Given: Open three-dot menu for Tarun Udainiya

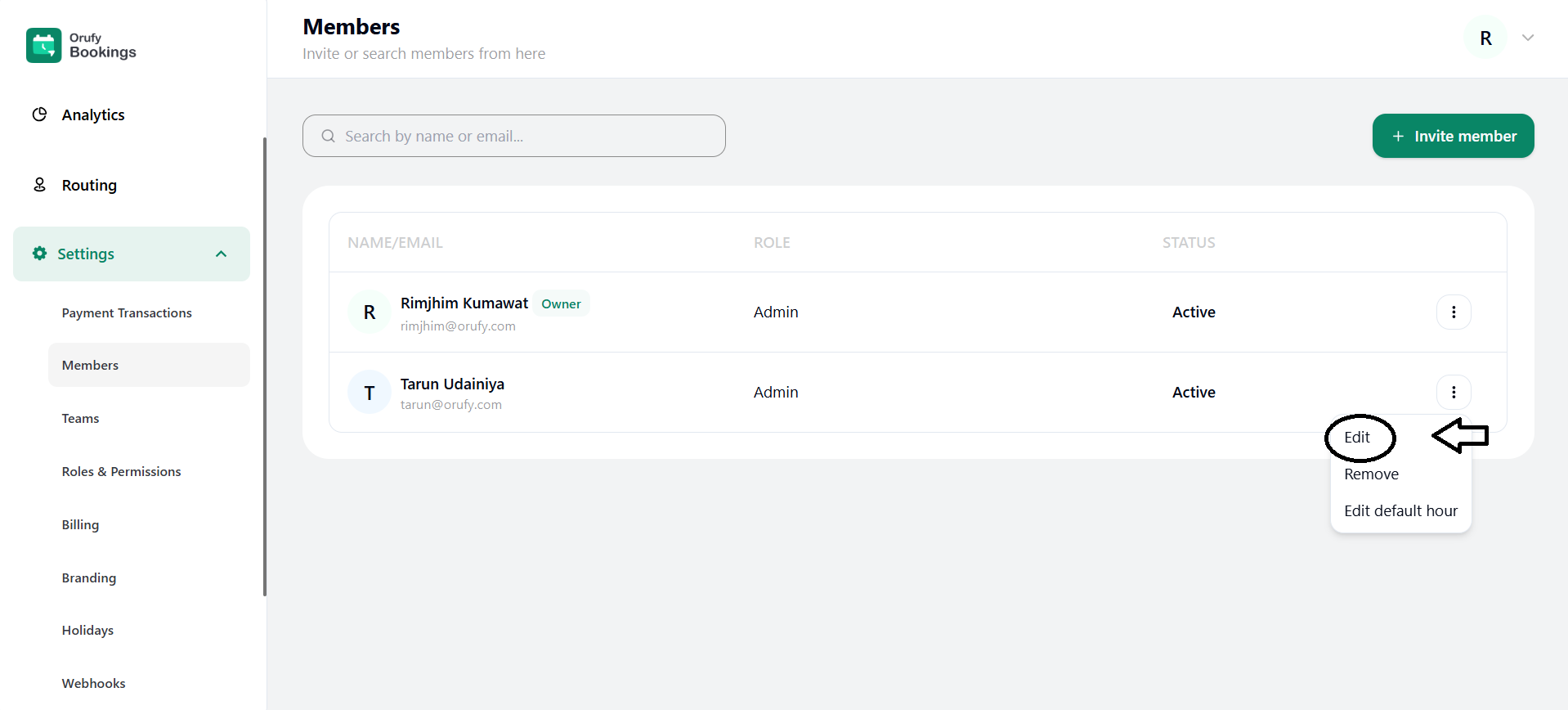Looking at the screenshot, I should point(1453,392).
